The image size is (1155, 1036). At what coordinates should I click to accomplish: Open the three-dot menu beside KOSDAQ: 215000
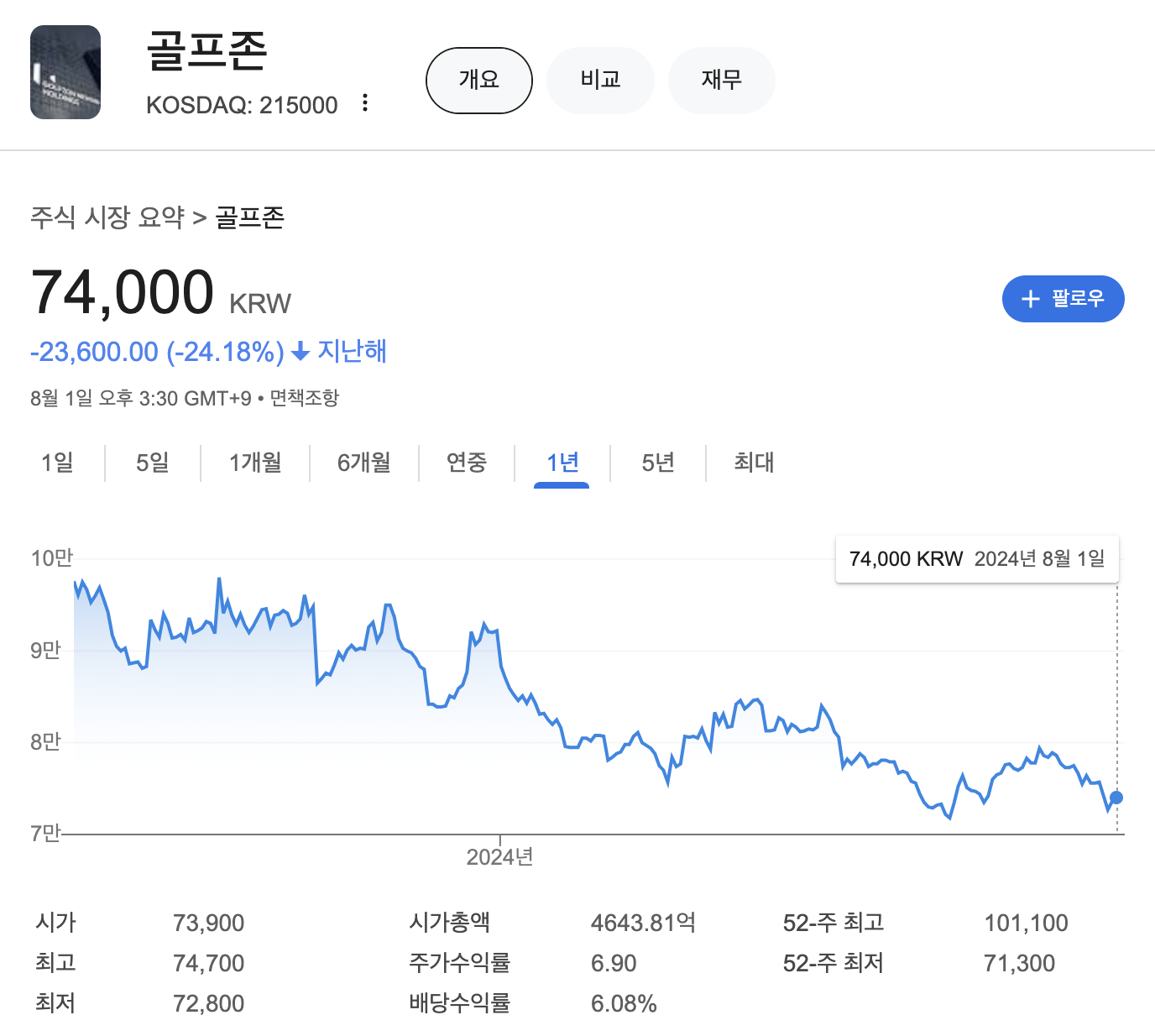click(365, 103)
